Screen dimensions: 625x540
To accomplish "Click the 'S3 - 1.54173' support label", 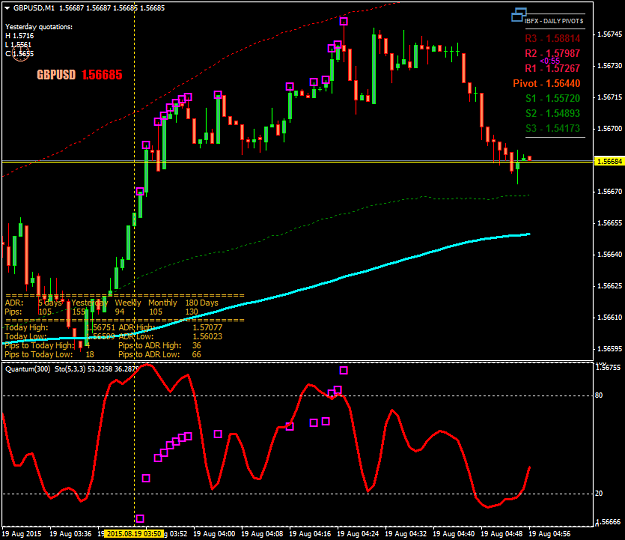I will (552, 128).
